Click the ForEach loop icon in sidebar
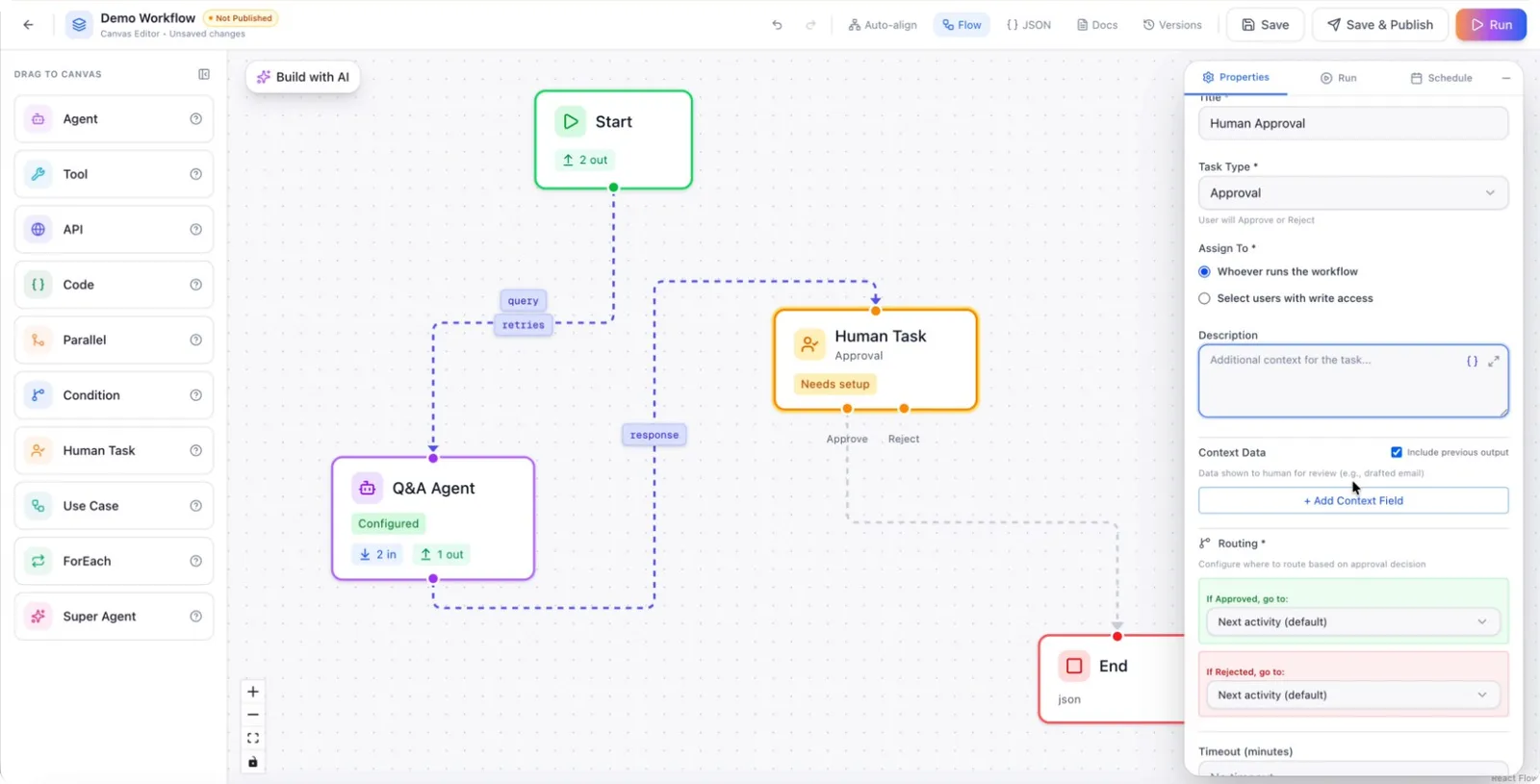Screen dimensions: 1540x784 [x=38, y=561]
